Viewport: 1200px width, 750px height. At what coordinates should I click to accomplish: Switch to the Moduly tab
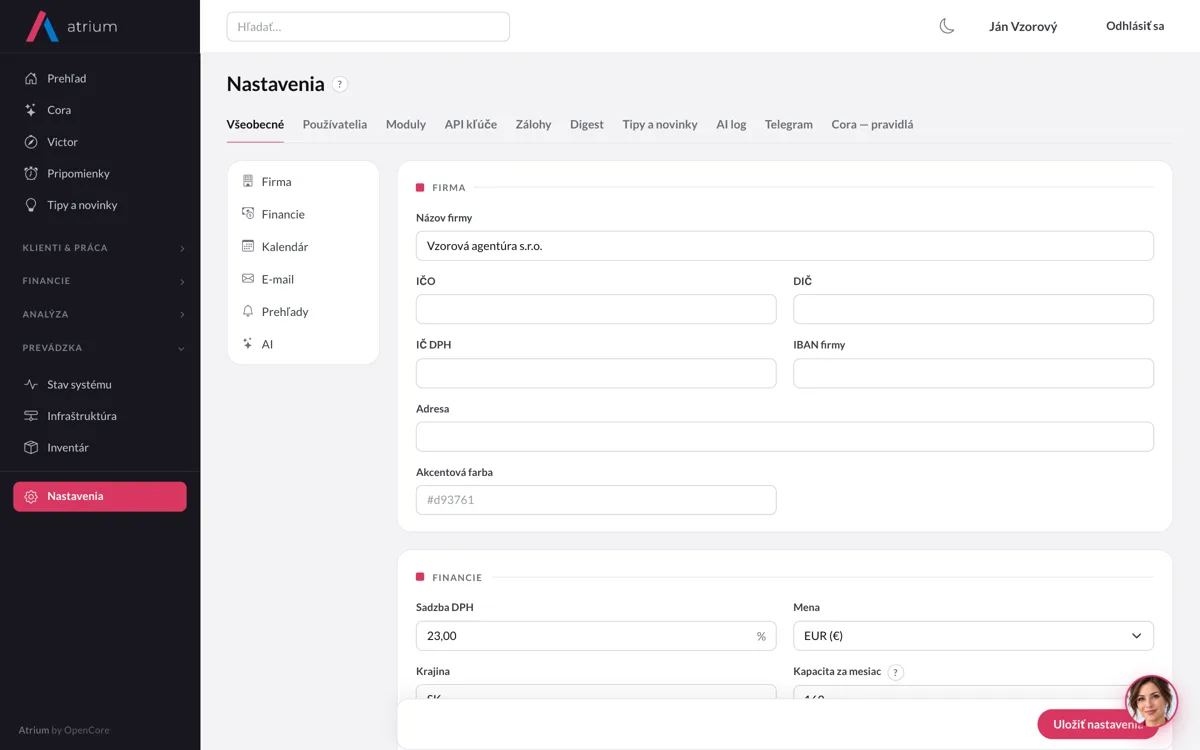(x=406, y=124)
